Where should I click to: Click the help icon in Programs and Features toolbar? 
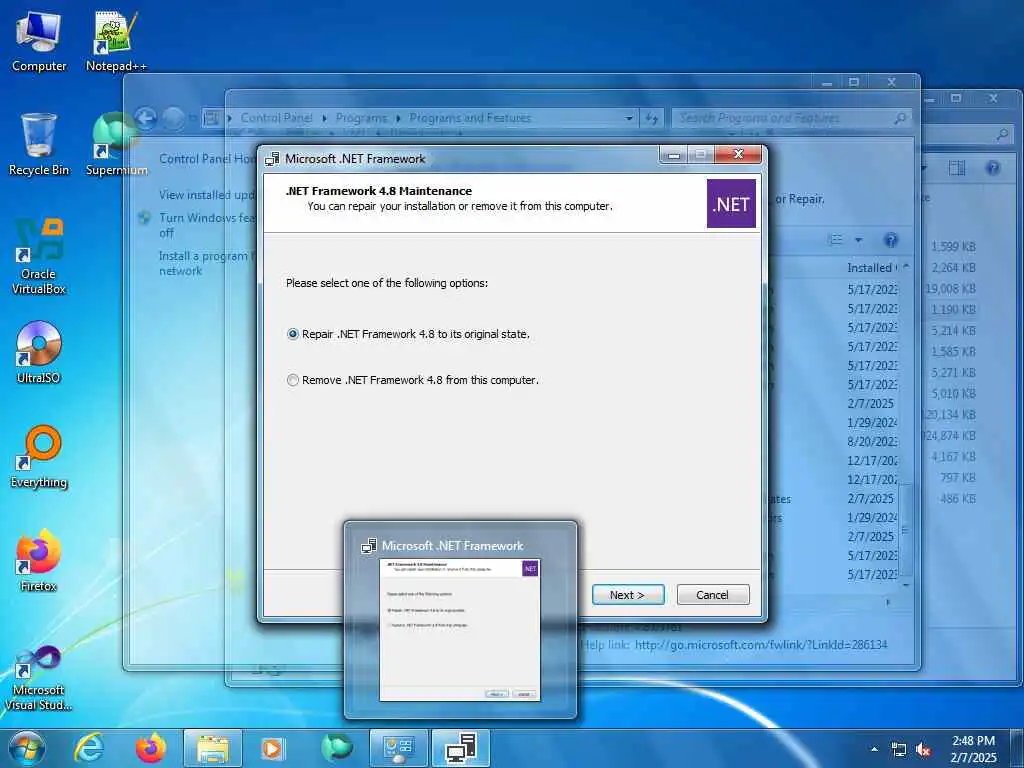(x=891, y=240)
